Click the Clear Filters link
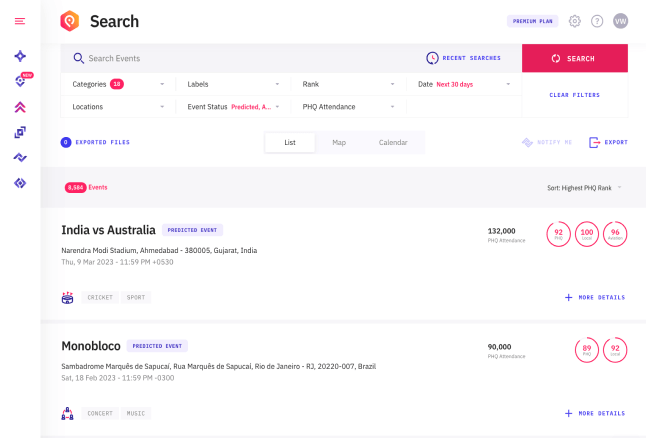 [x=574, y=95]
